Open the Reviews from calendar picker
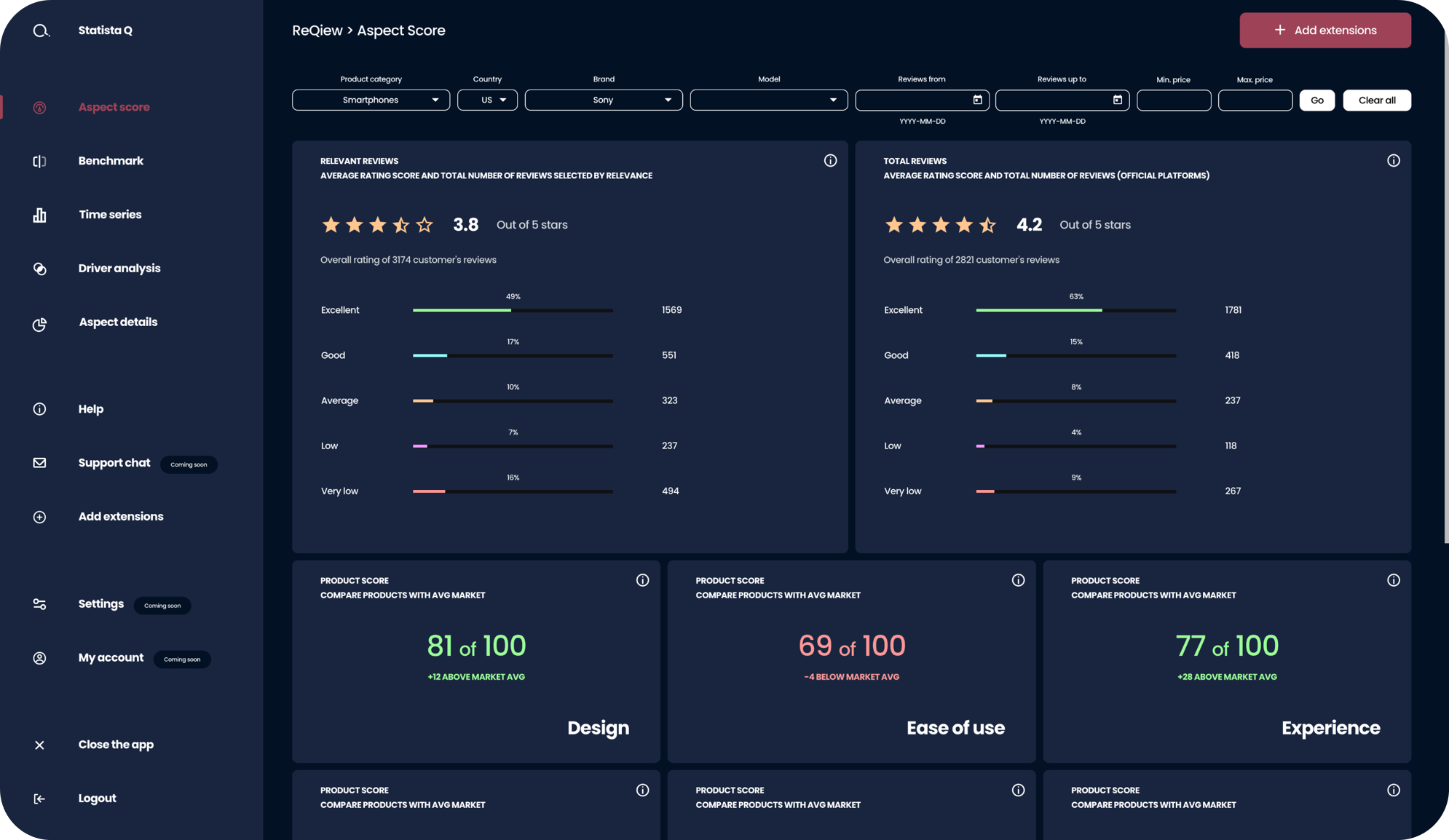The width and height of the screenshot is (1449, 840). point(977,100)
